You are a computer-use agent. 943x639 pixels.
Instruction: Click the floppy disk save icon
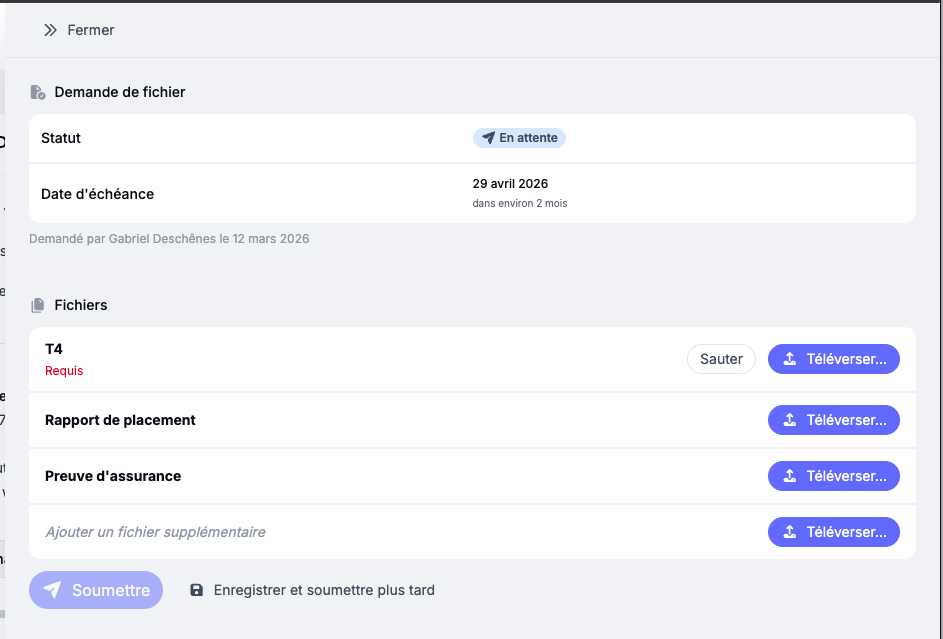(x=197, y=590)
